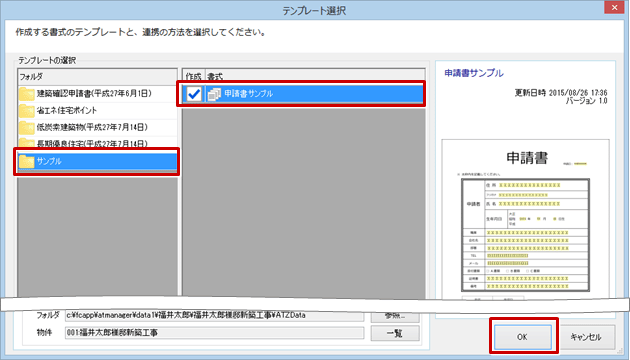Select the 長期優良住宅(平成27年7月14日) folder
The height and width of the screenshot is (360, 630).
coord(97,143)
